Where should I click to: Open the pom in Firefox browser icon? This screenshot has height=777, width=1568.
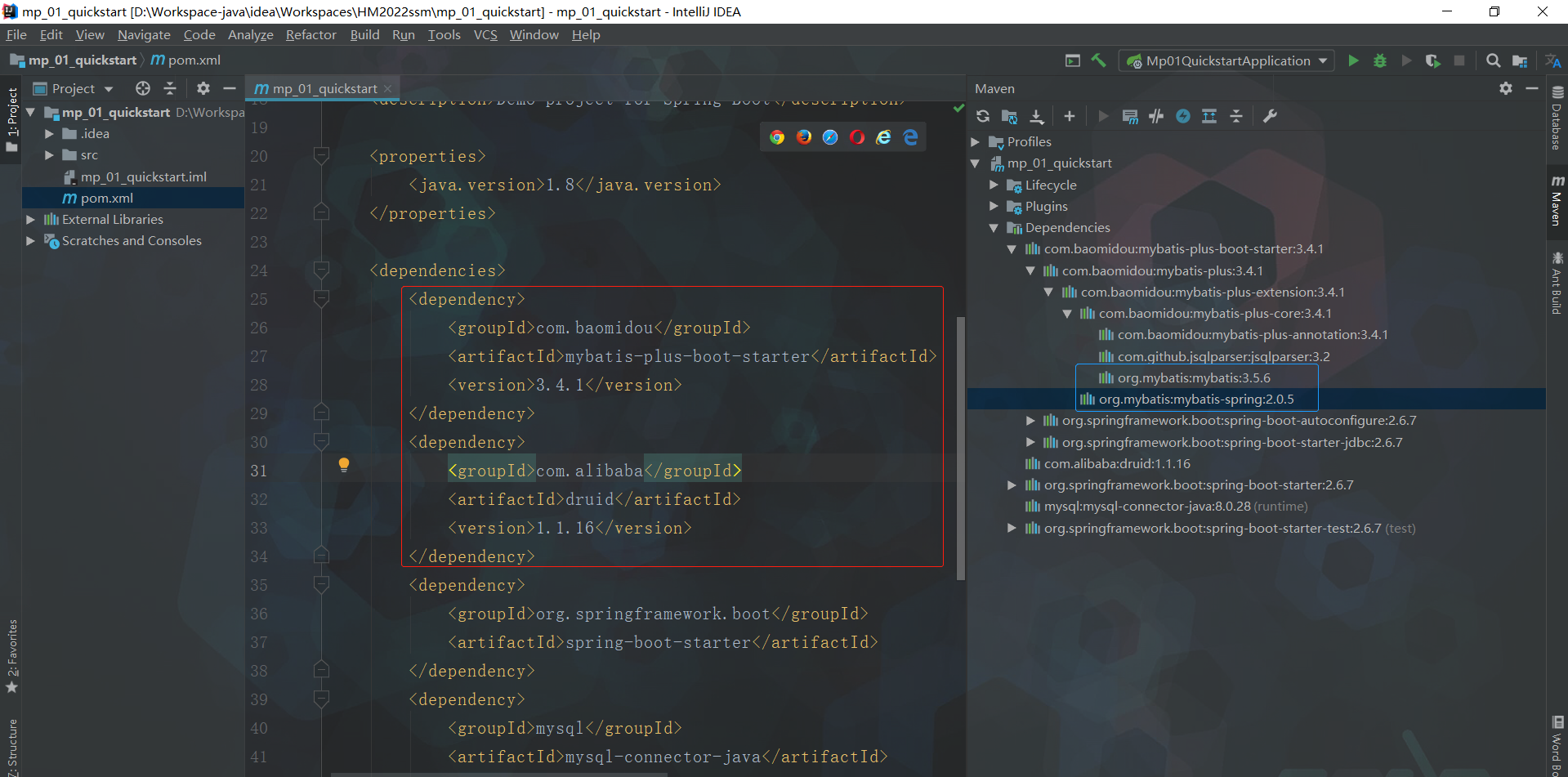pyautogui.click(x=804, y=137)
